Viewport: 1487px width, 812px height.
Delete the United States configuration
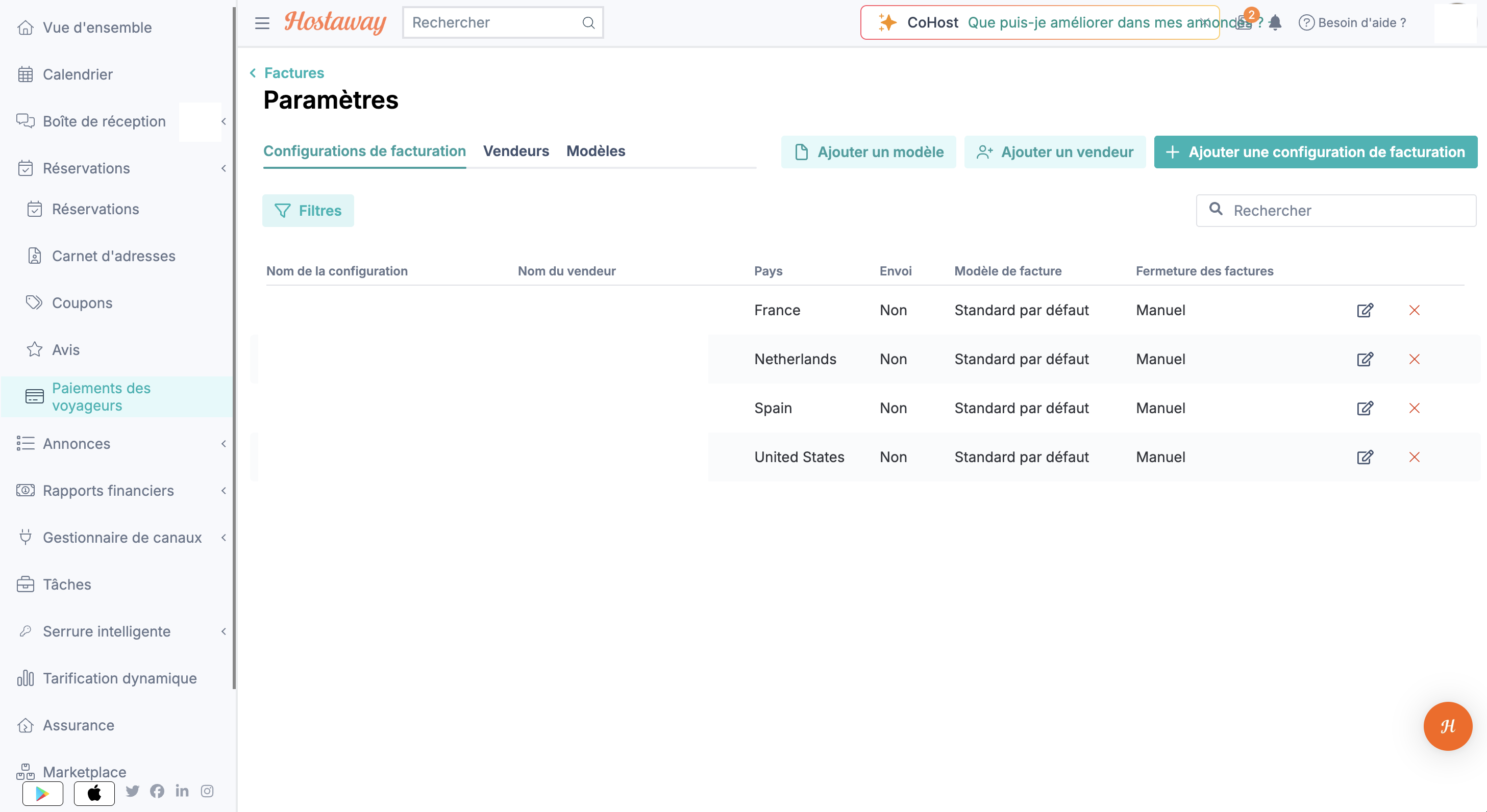click(x=1414, y=457)
